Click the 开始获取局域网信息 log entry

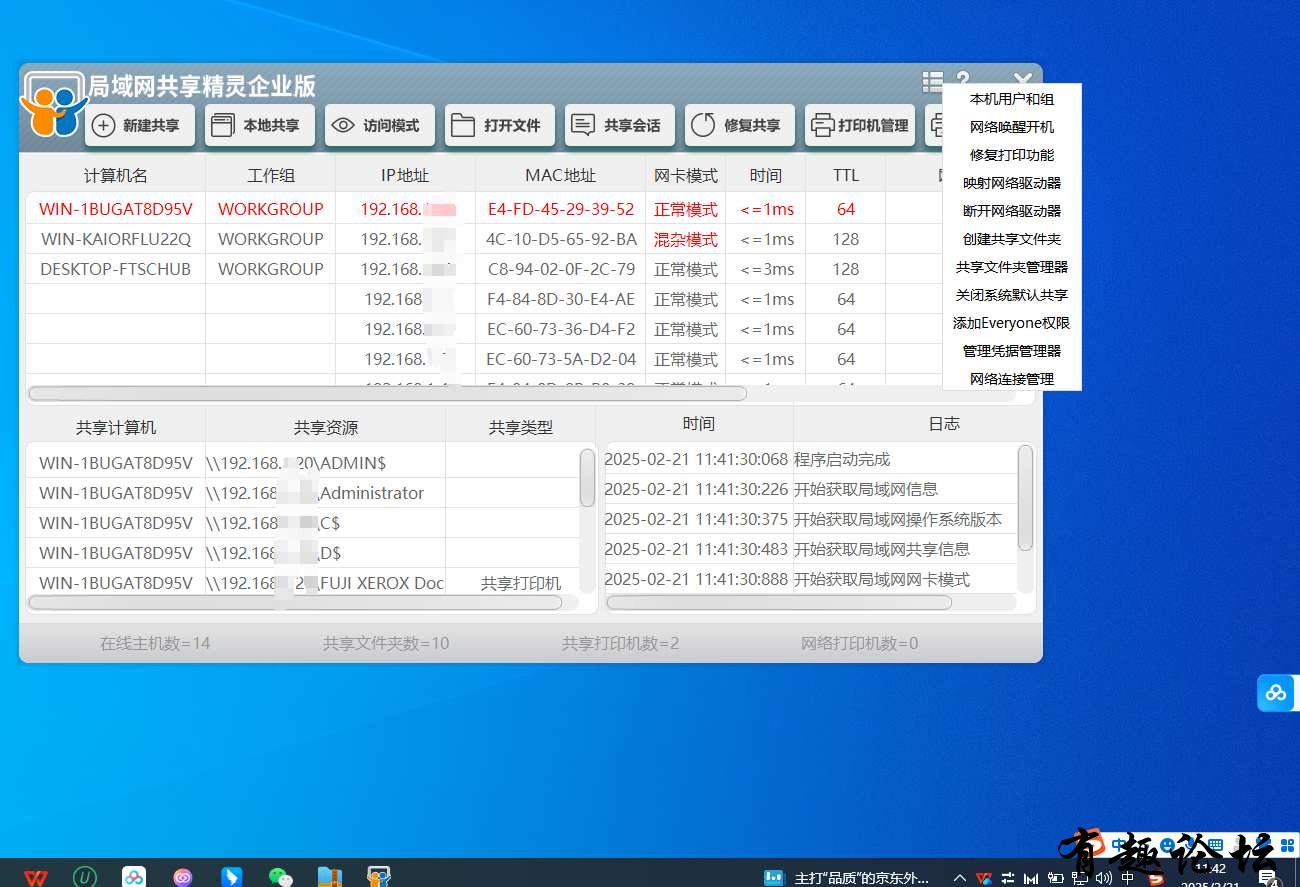(866, 489)
